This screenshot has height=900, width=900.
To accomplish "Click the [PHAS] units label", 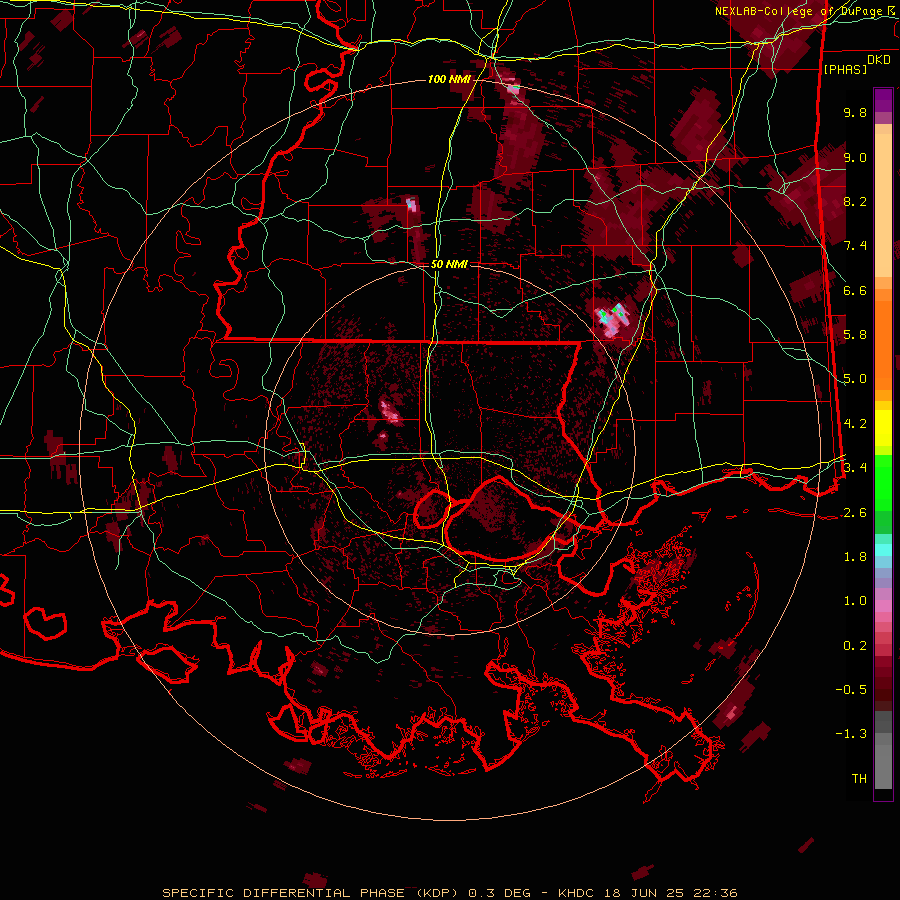I will 845,70.
